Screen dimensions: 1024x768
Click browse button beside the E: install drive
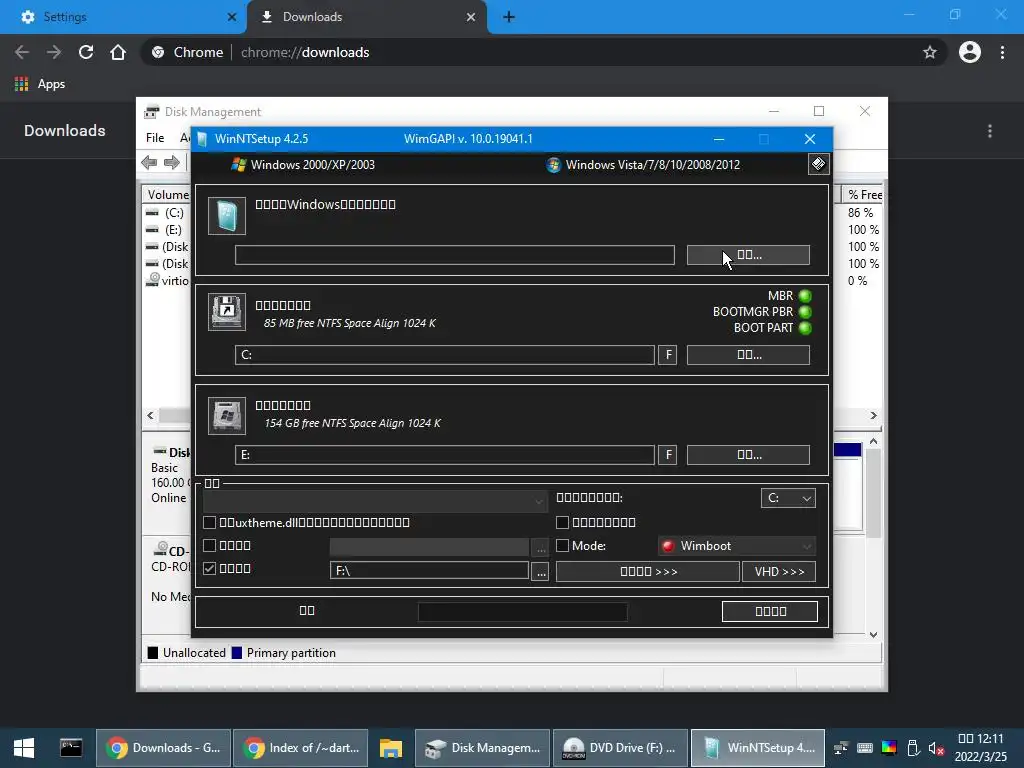click(748, 455)
